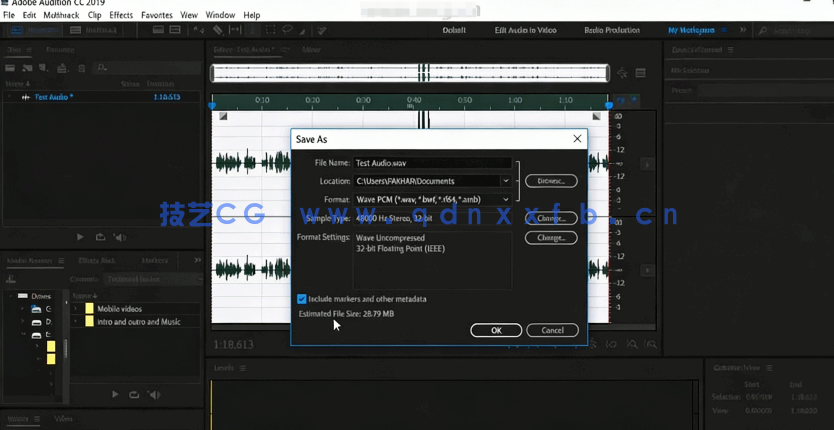Select Test Audio file in Files panel
This screenshot has height=430, width=834.
tap(54, 97)
